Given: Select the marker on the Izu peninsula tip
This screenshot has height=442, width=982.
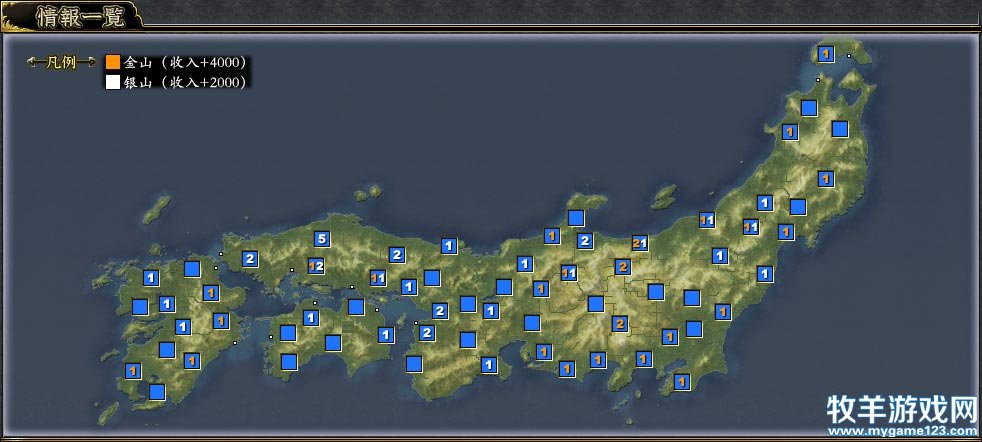Looking at the screenshot, I should pyautogui.click(x=681, y=381).
